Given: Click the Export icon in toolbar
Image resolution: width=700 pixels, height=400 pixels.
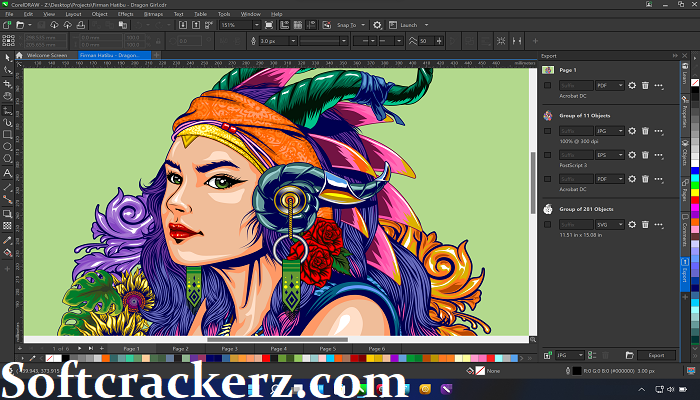Looking at the screenshot, I should (x=196, y=25).
